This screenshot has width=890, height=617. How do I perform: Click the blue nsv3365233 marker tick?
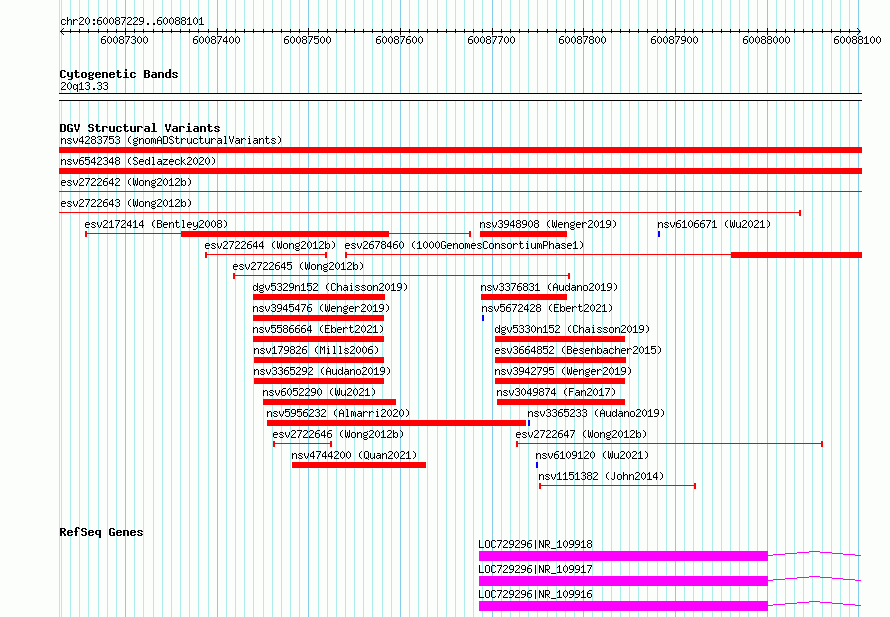coord(528,423)
